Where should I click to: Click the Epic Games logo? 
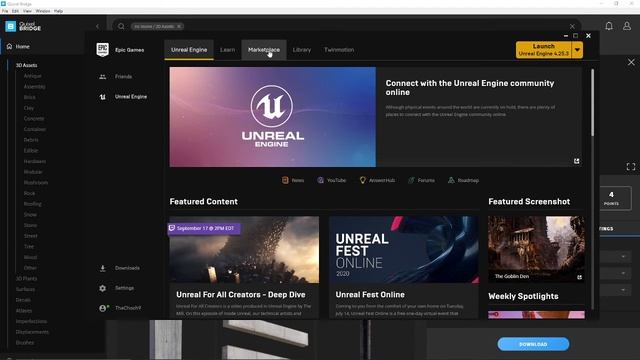pyautogui.click(x=102, y=50)
